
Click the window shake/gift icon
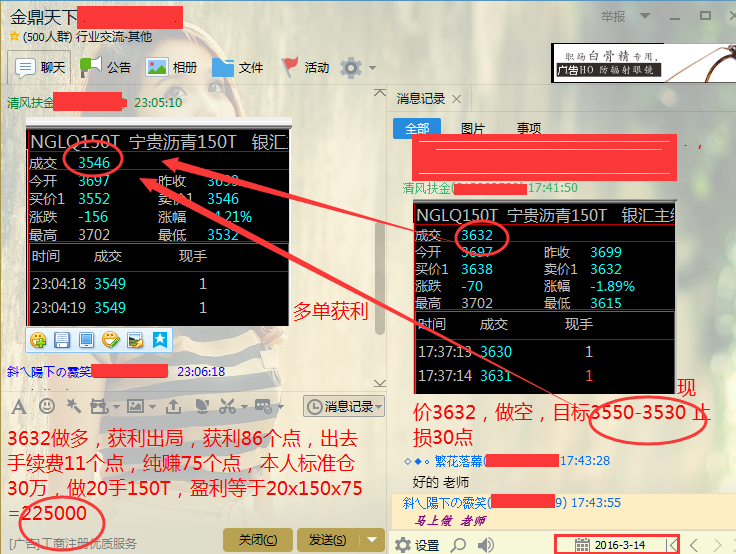point(99,407)
